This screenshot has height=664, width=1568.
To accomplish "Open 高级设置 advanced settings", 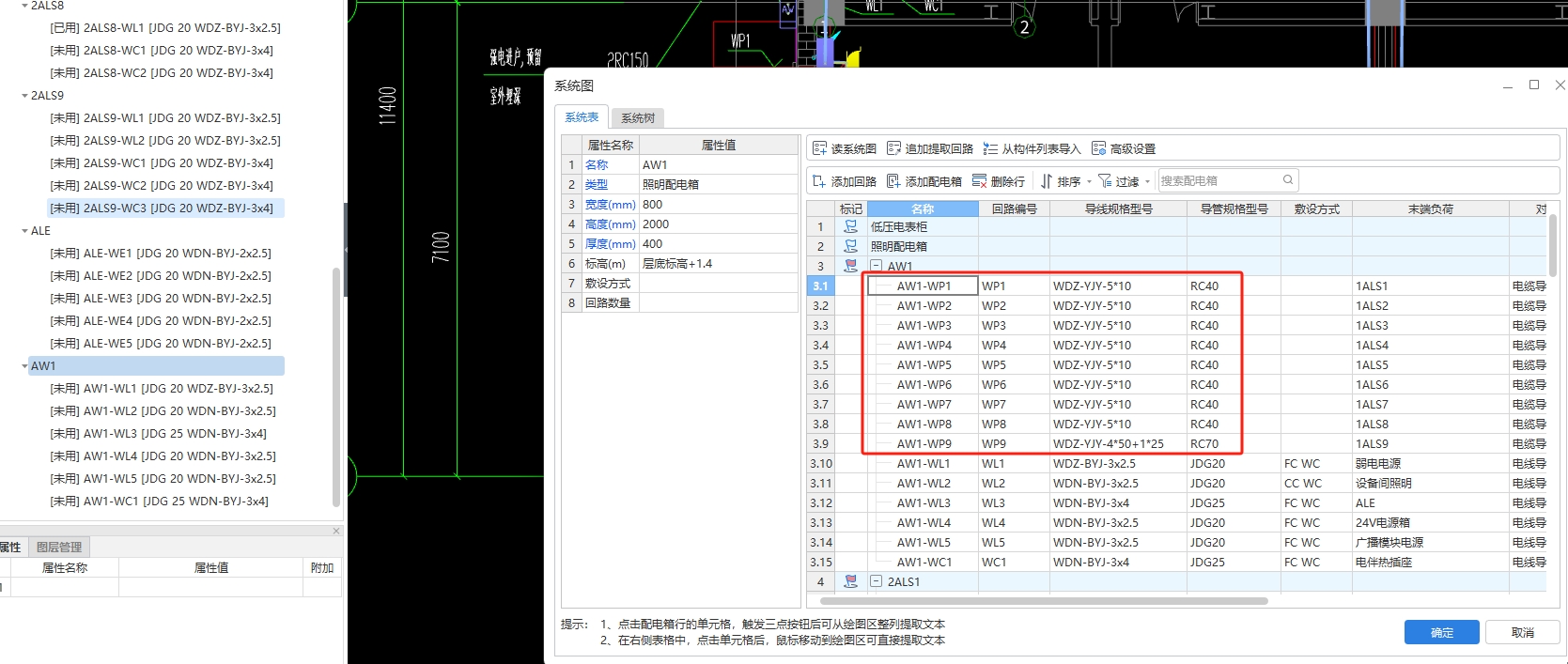I will click(x=1124, y=148).
